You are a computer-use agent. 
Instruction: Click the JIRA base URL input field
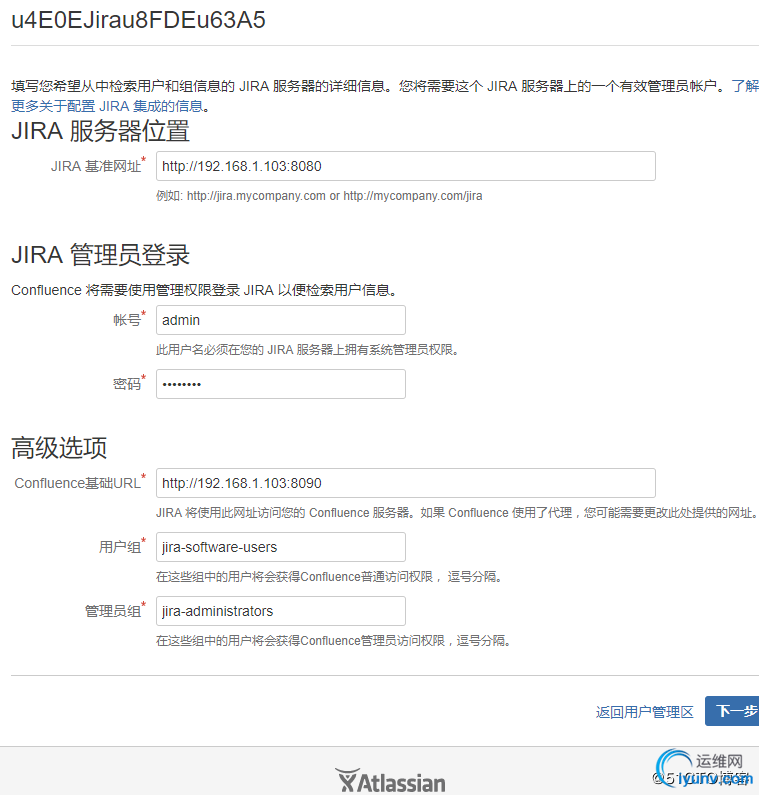pyautogui.click(x=406, y=166)
